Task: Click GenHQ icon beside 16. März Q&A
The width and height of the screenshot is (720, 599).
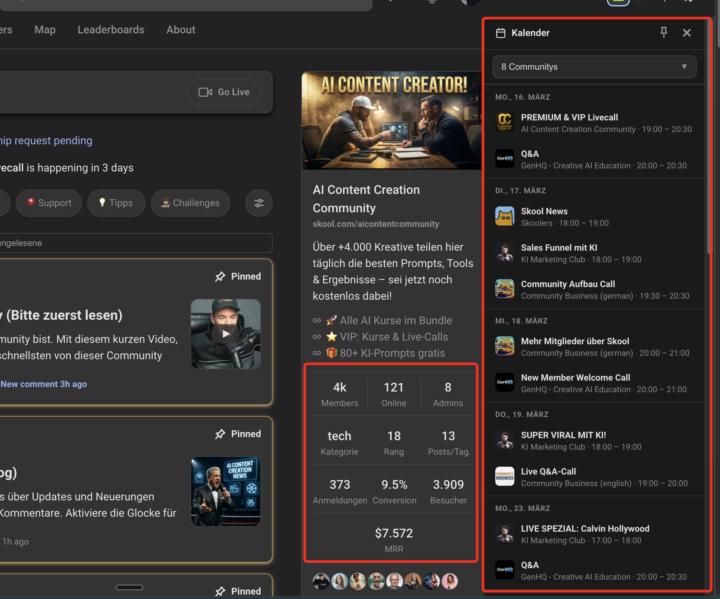Action: 505,159
